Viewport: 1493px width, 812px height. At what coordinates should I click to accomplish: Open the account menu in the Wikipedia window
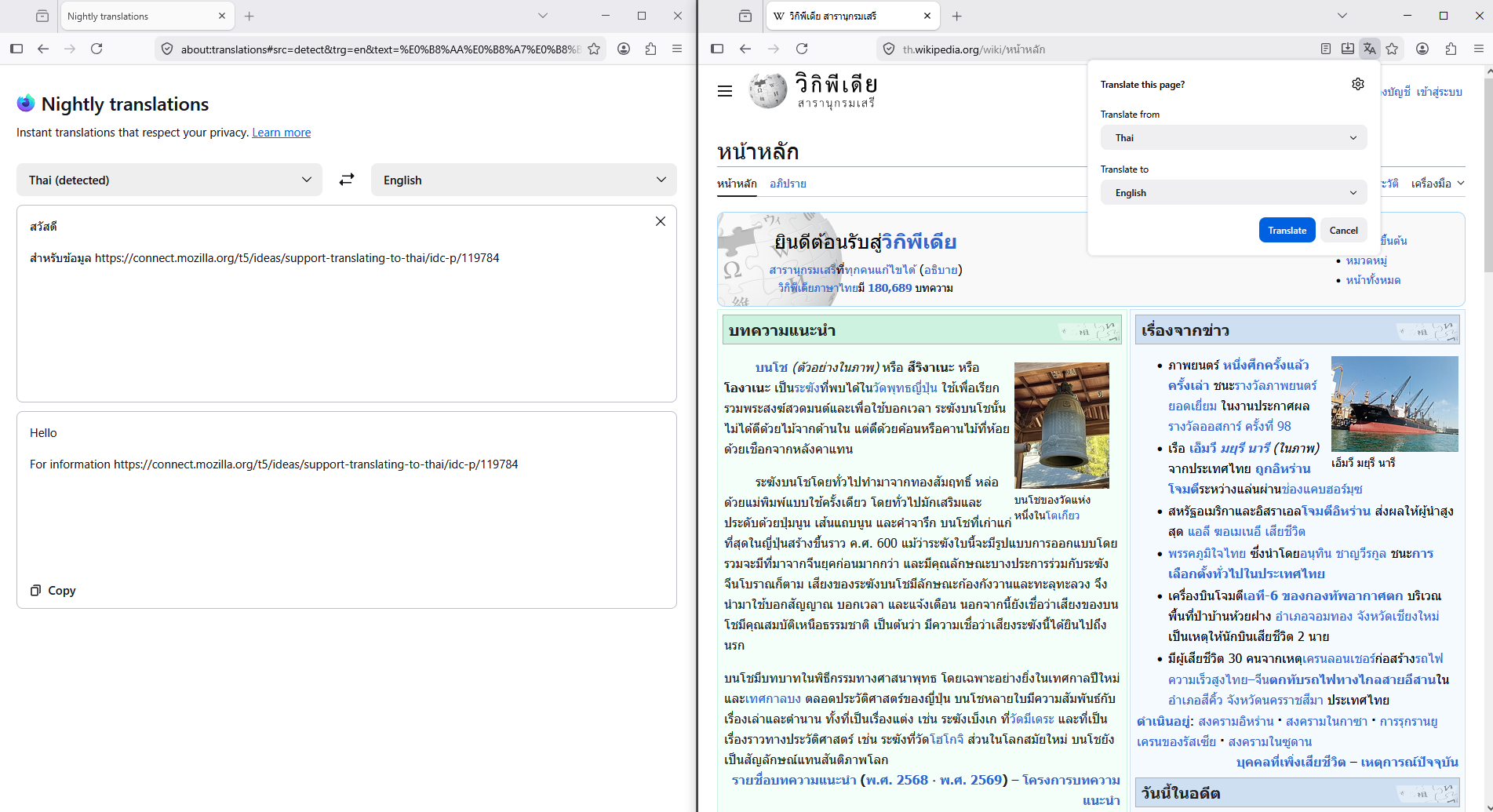(x=1422, y=49)
